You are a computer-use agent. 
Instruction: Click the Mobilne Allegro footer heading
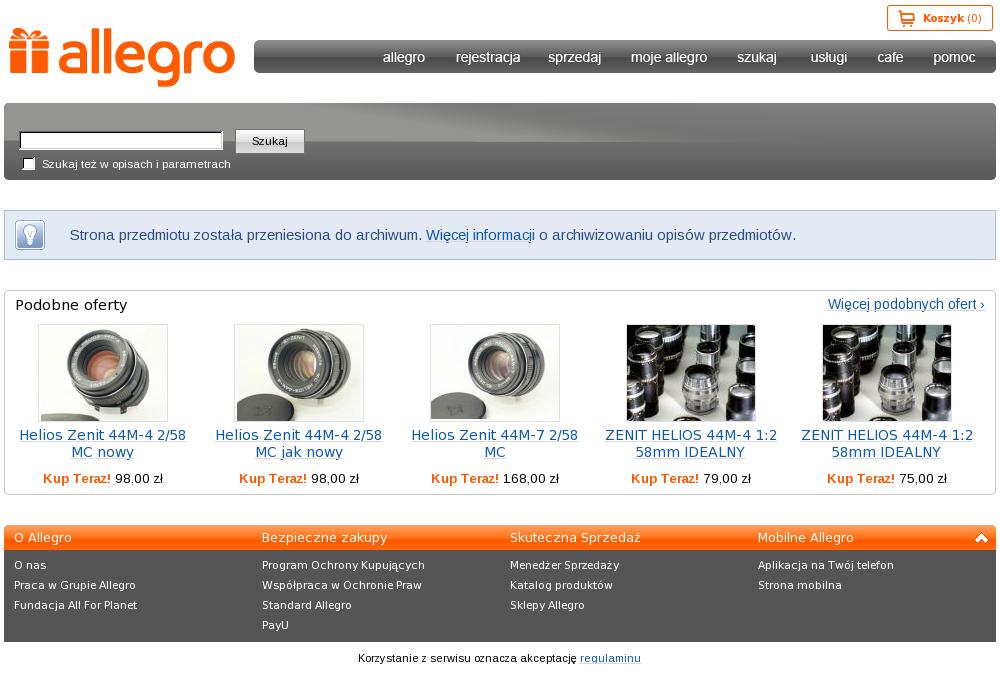pos(805,538)
